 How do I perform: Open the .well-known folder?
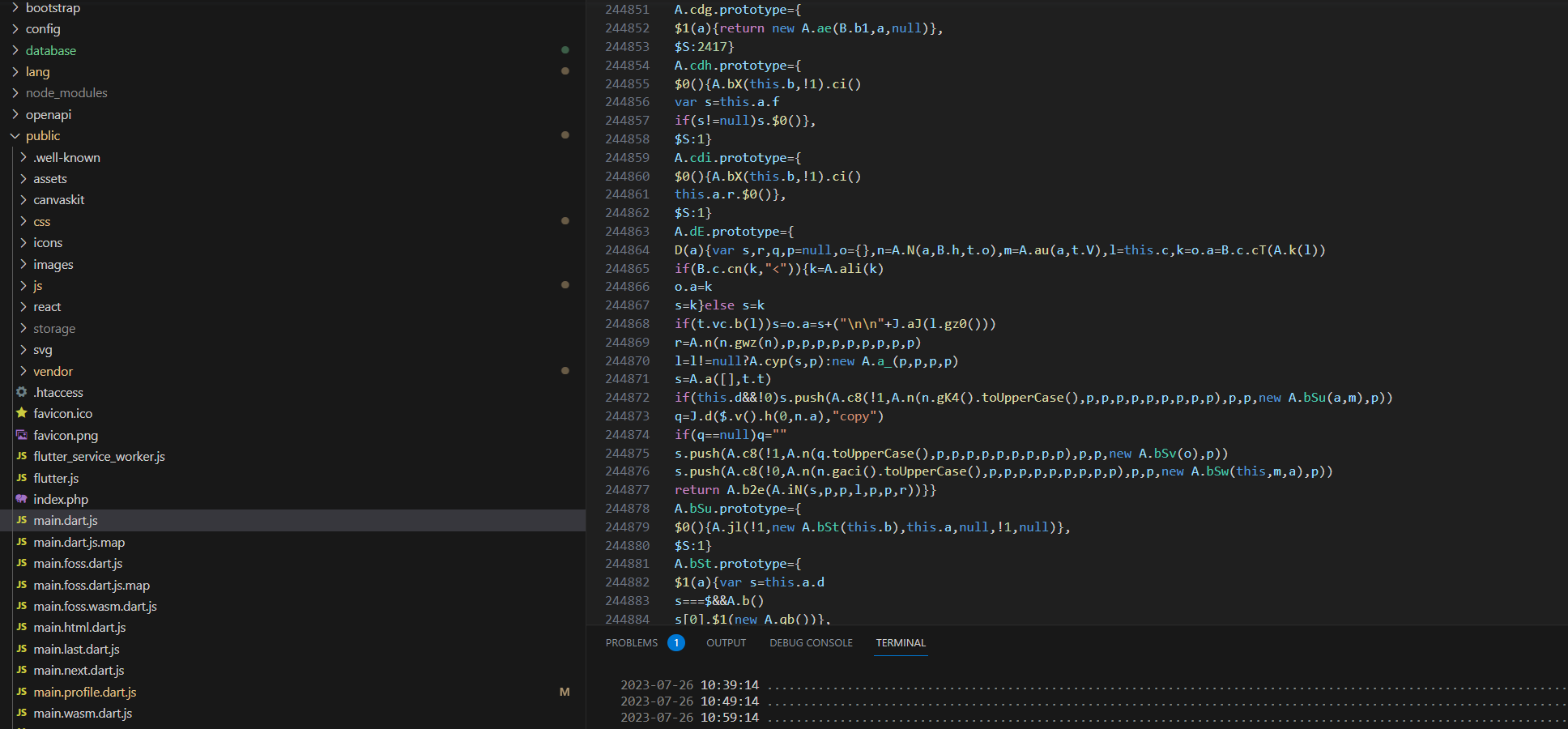pyautogui.click(x=67, y=157)
